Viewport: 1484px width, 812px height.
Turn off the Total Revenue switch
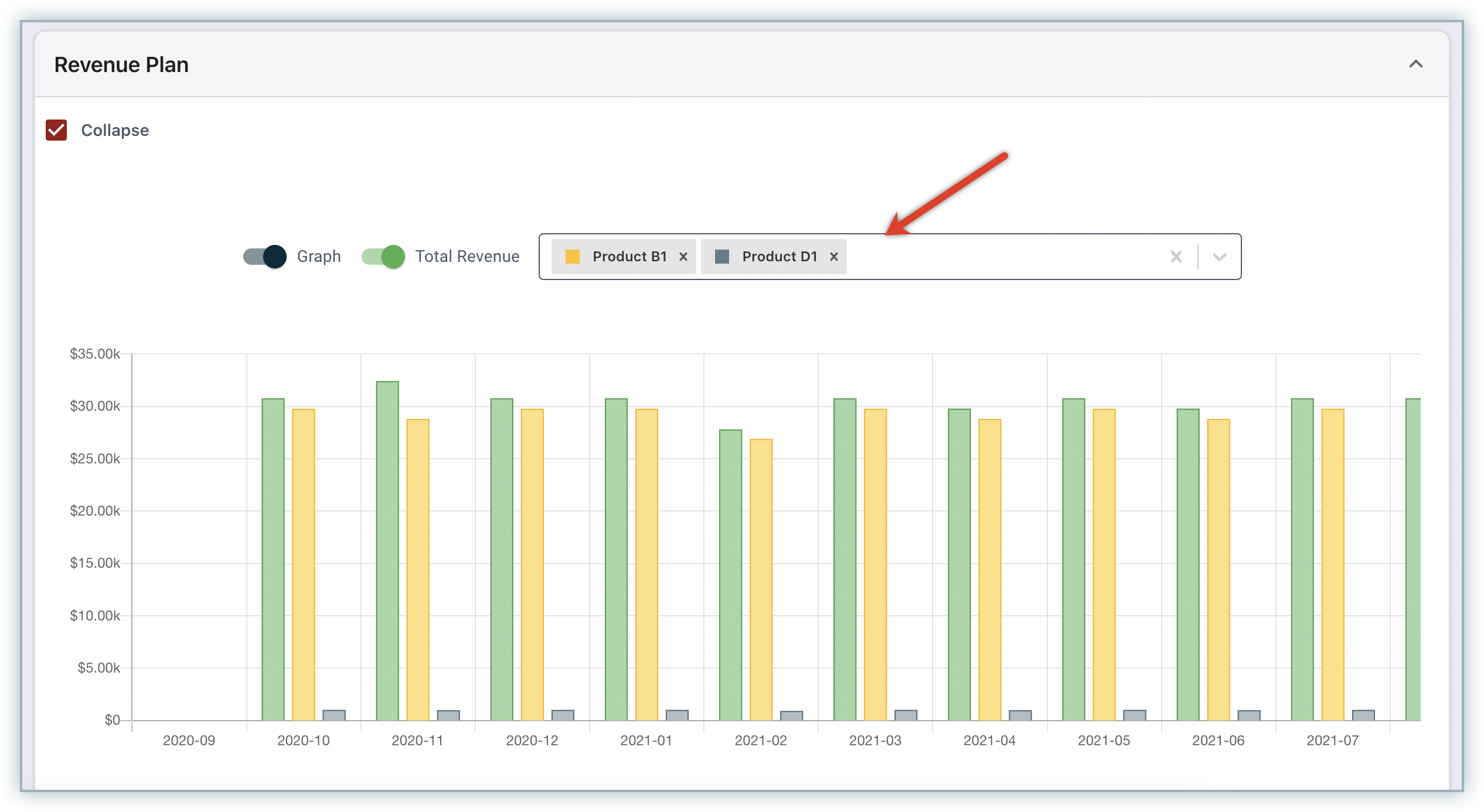pos(383,257)
